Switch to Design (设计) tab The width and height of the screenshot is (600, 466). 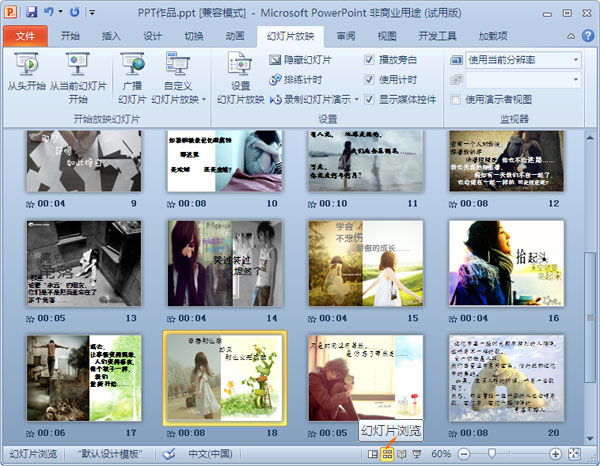tap(153, 36)
